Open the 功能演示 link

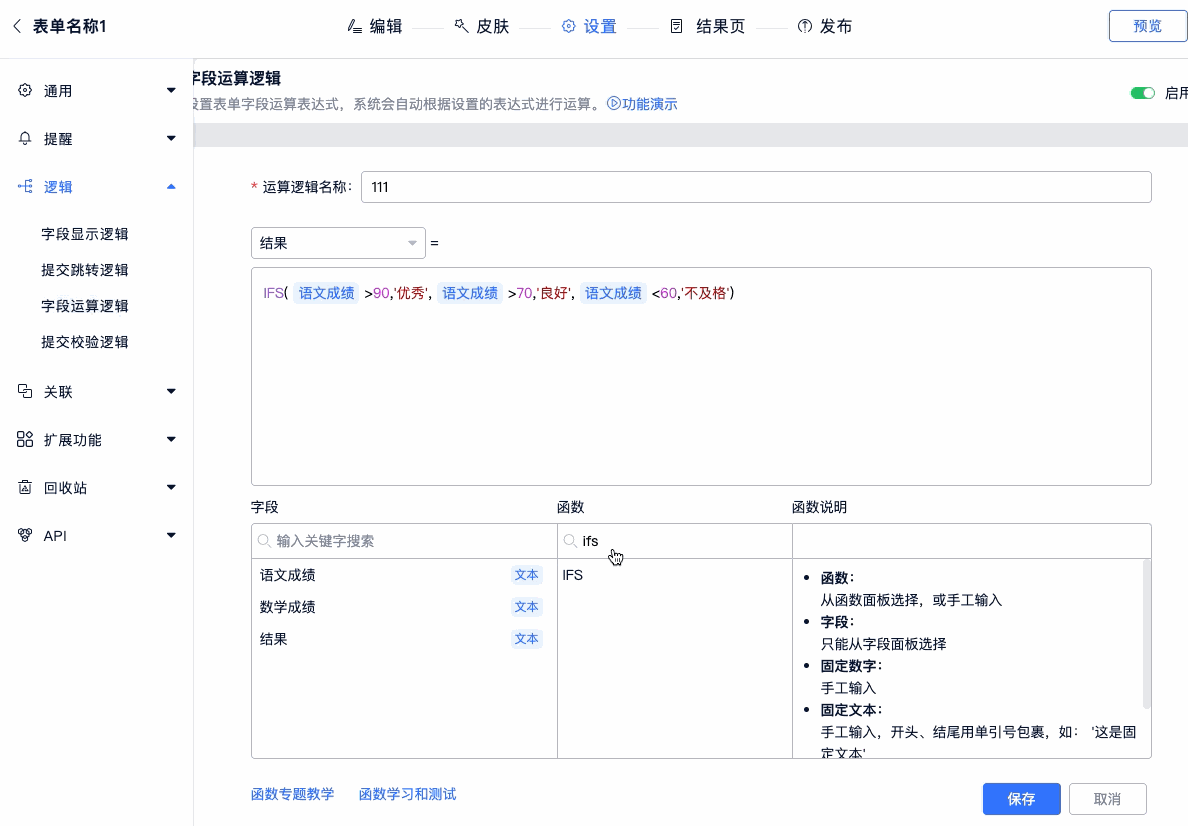pos(643,104)
